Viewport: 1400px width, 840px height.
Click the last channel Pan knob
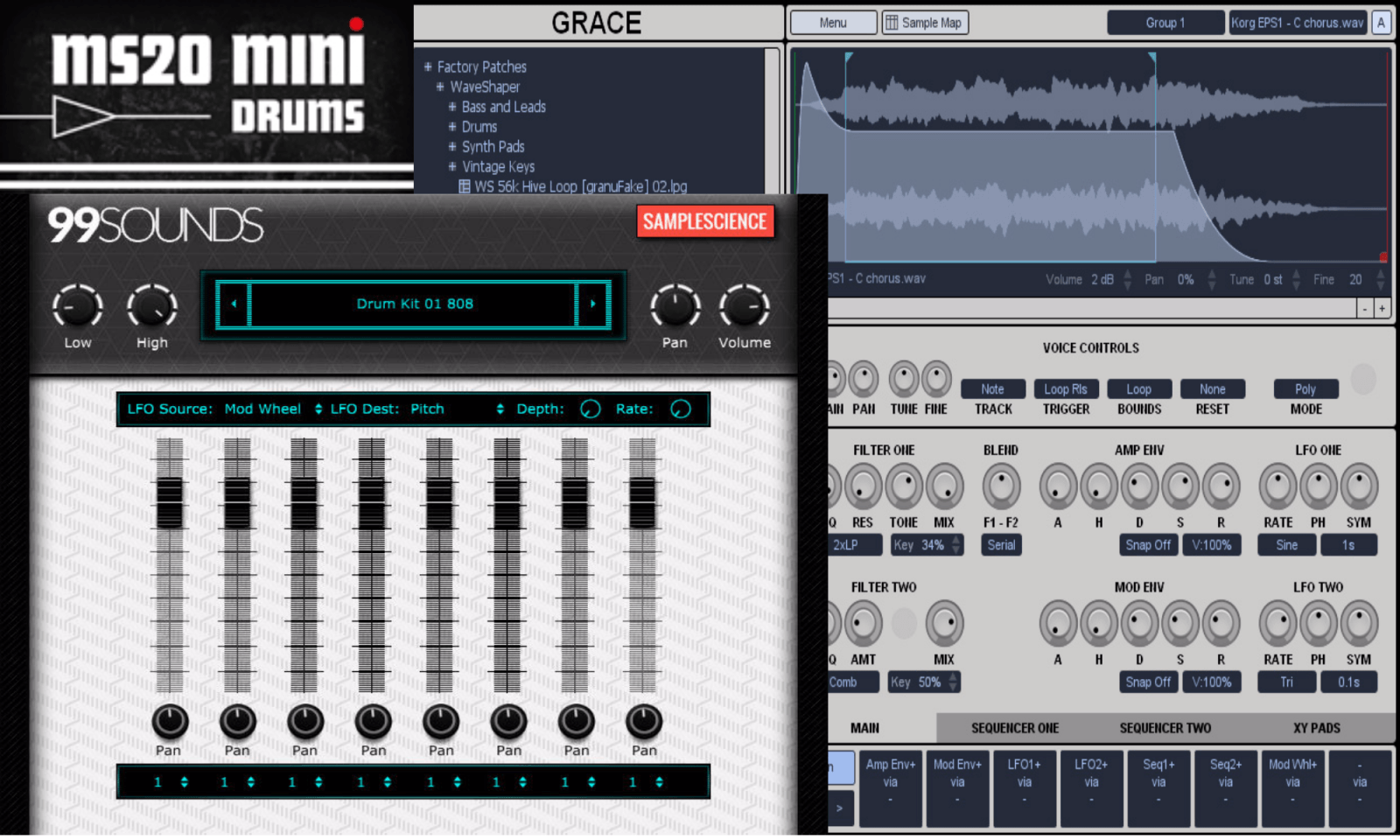coord(644,721)
